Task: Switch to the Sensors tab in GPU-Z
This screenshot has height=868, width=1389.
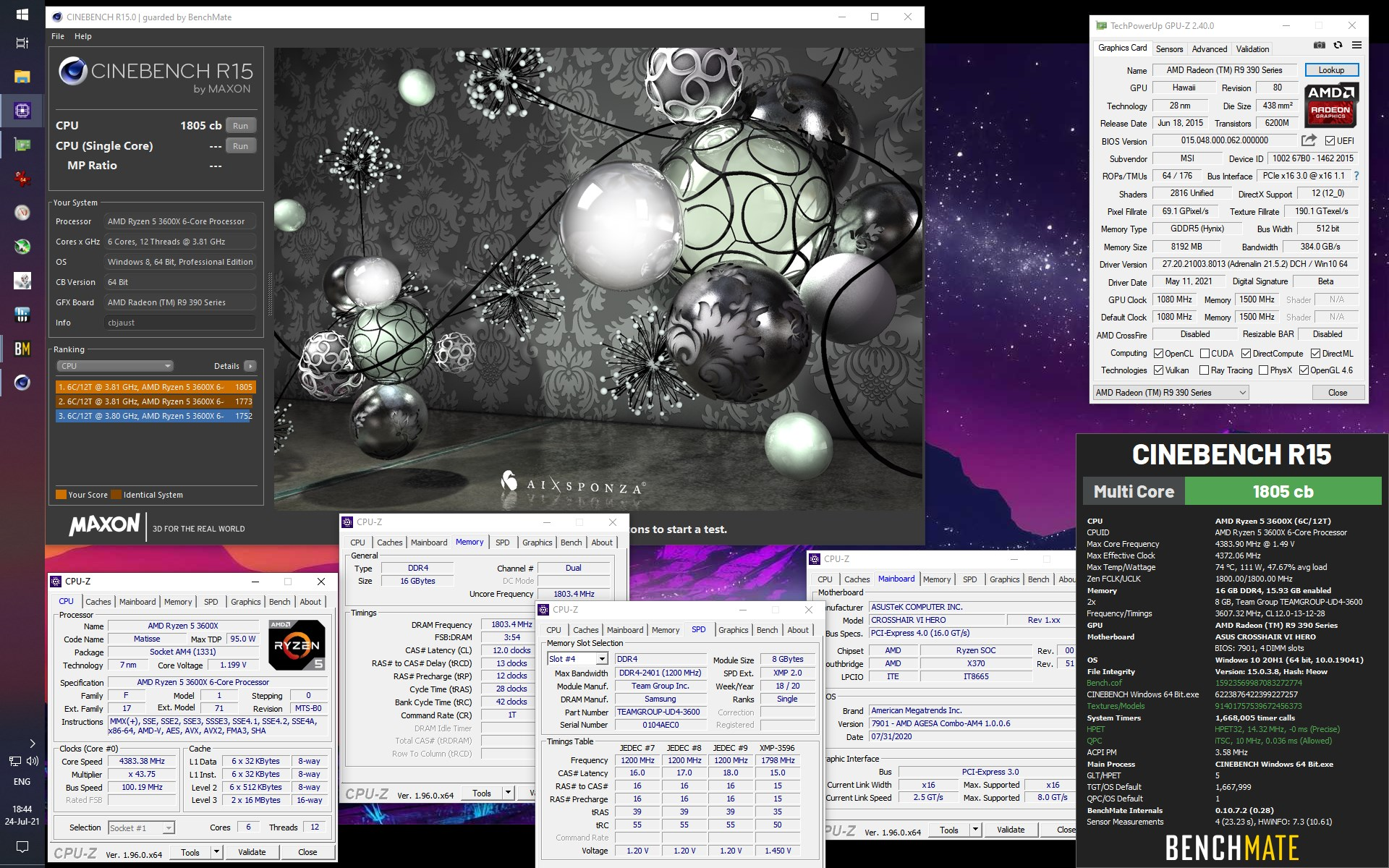Action: click(1169, 48)
